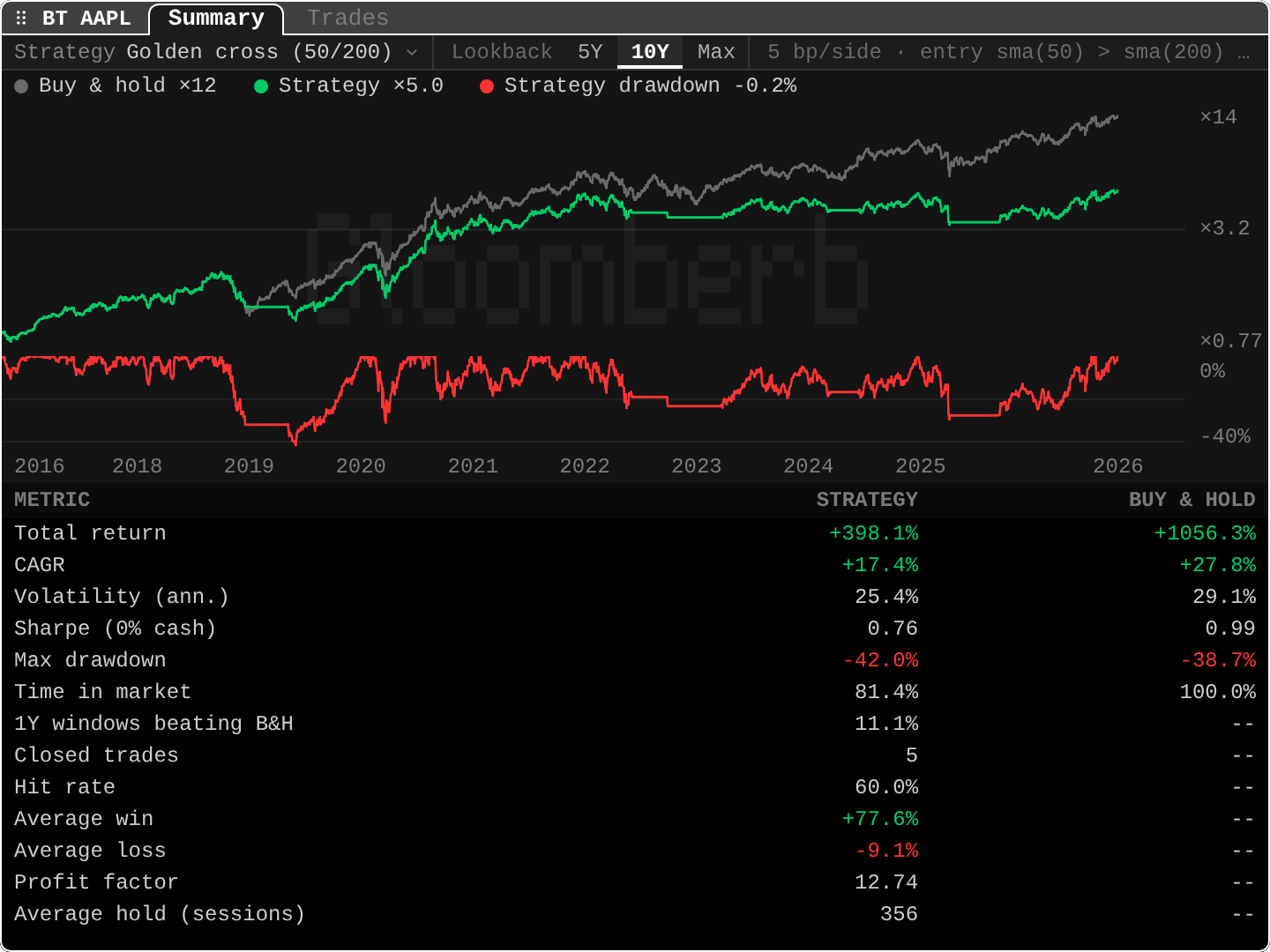Image resolution: width=1270 pixels, height=952 pixels.
Task: Click the Average hold (sessions) value 356
Action: point(899,914)
